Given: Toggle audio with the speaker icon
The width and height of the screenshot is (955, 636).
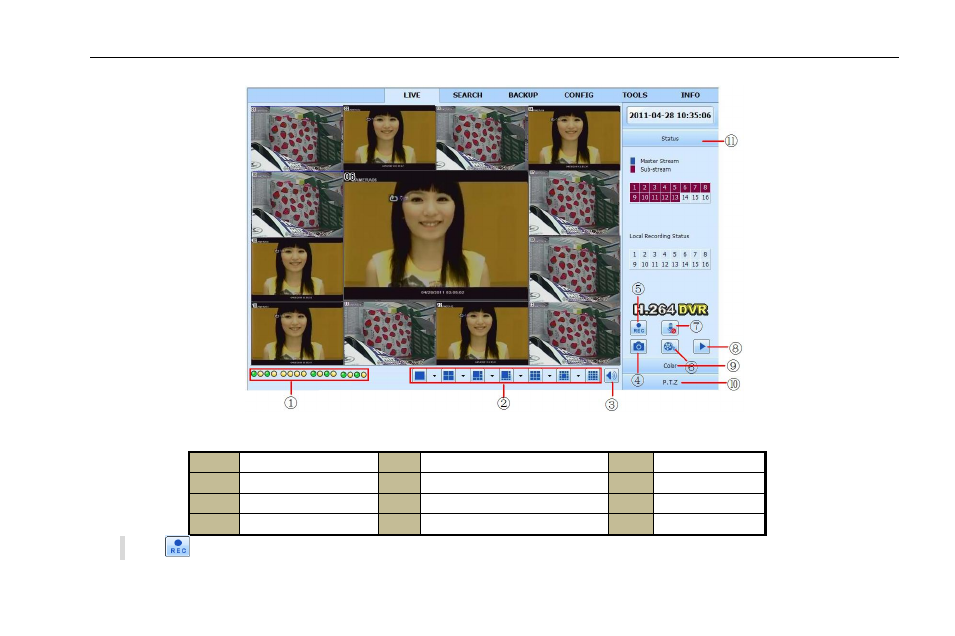Looking at the screenshot, I should tap(611, 376).
